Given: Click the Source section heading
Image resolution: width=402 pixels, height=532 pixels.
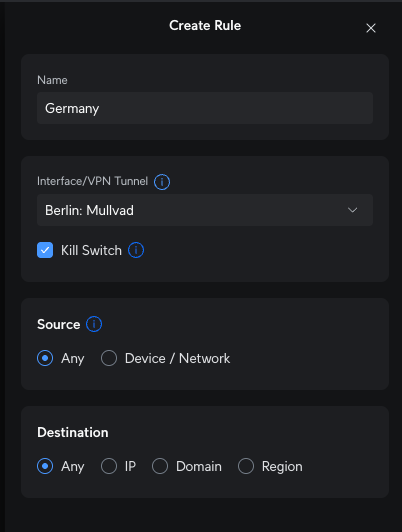Looking at the screenshot, I should tap(59, 324).
